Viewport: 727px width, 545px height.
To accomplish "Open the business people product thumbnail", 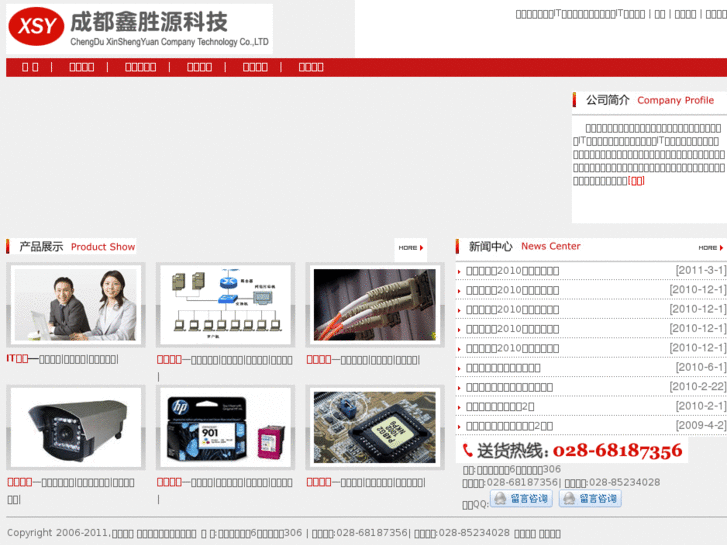I will click(76, 305).
